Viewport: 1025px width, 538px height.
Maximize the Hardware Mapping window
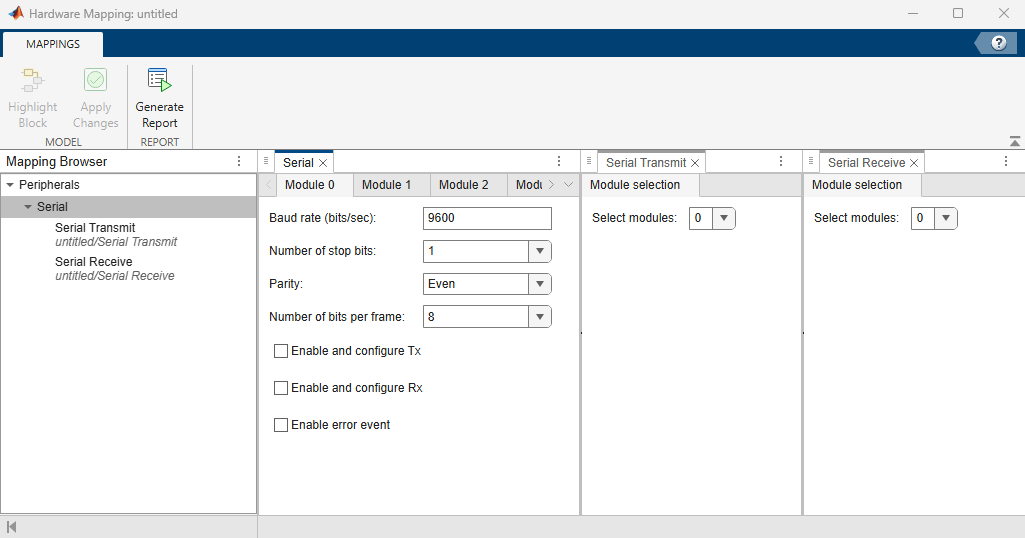click(958, 13)
